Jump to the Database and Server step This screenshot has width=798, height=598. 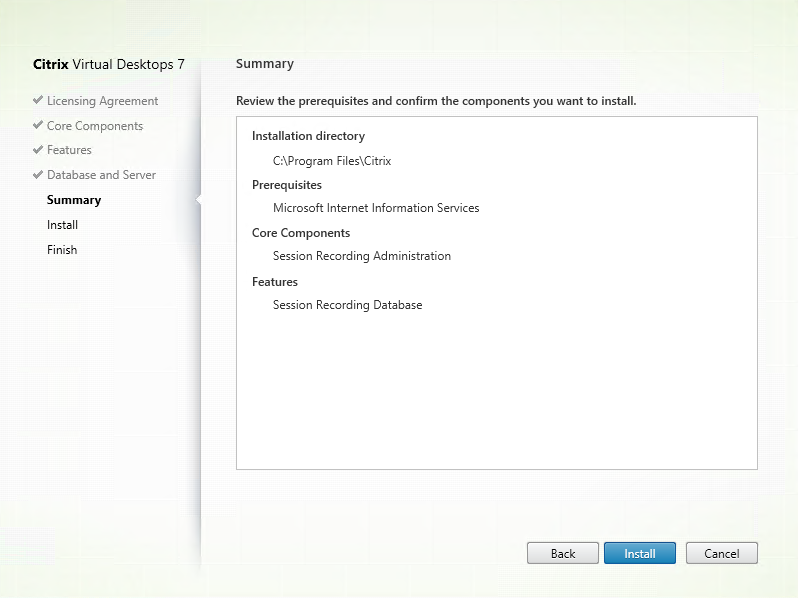pos(101,175)
